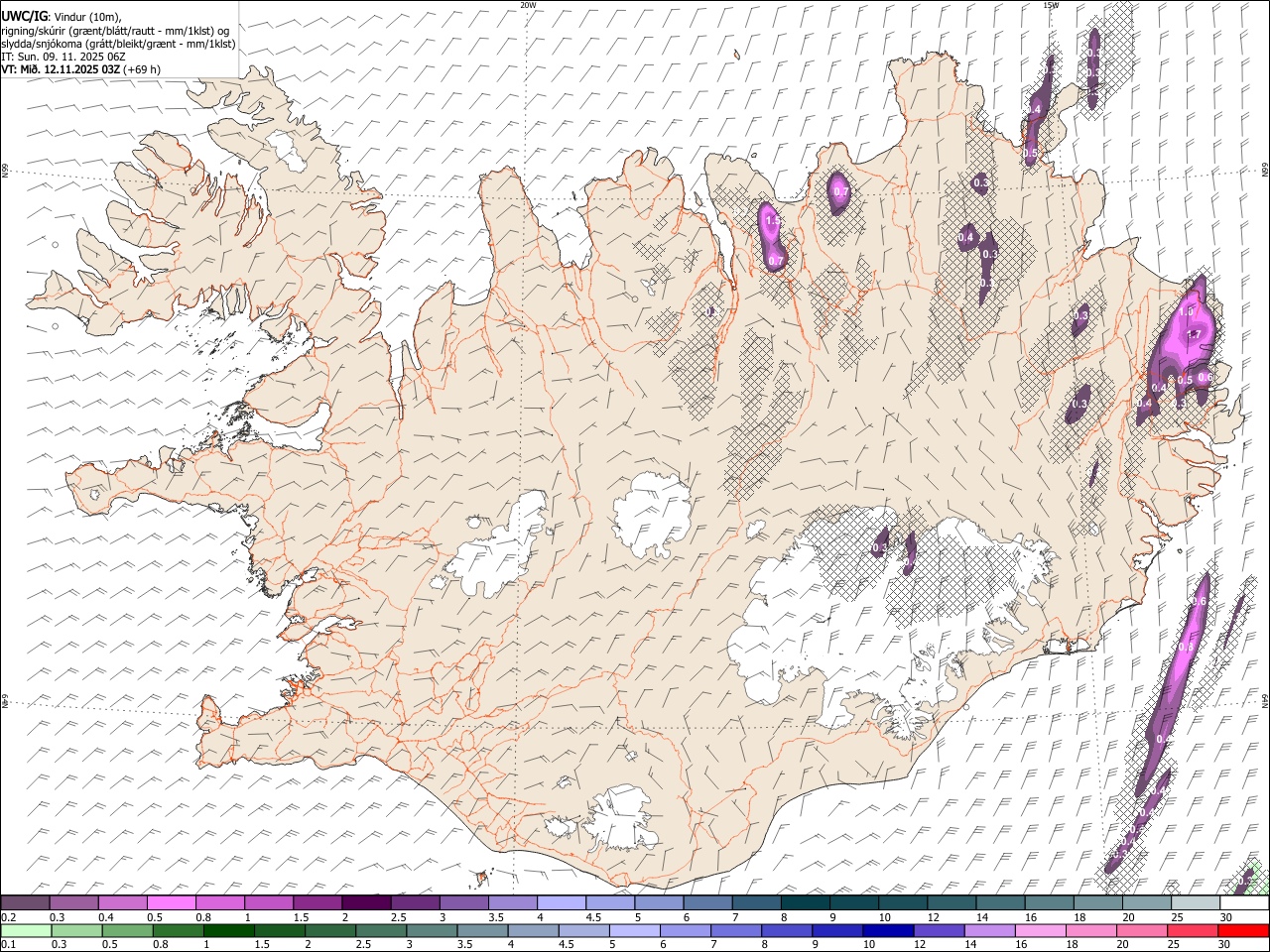This screenshot has width=1270, height=952.
Task: Pick the bright red swatch labeled 30, lower legend
Action: 1244,930
